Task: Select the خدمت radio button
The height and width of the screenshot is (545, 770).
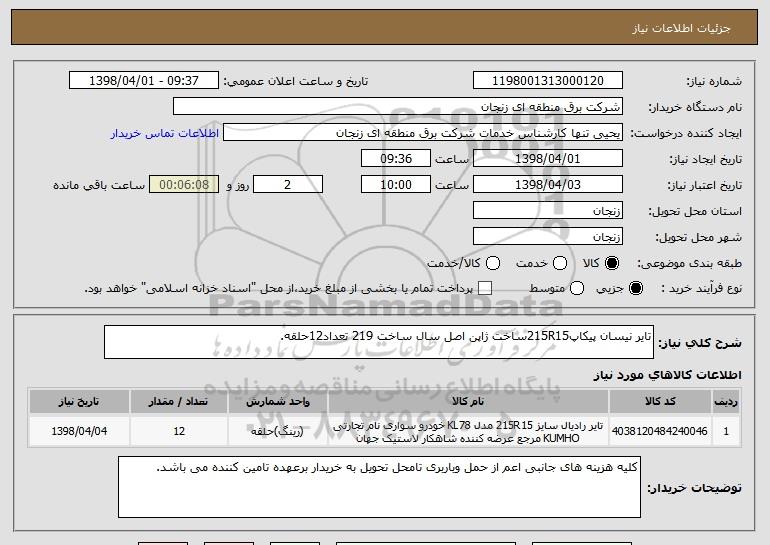Action: pyautogui.click(x=560, y=263)
